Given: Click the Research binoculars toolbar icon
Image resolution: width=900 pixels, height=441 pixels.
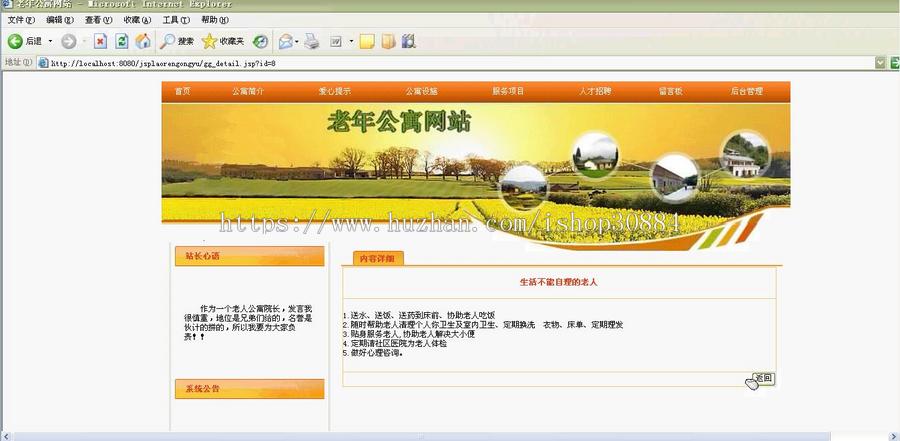Looking at the screenshot, I should click(x=409, y=41).
